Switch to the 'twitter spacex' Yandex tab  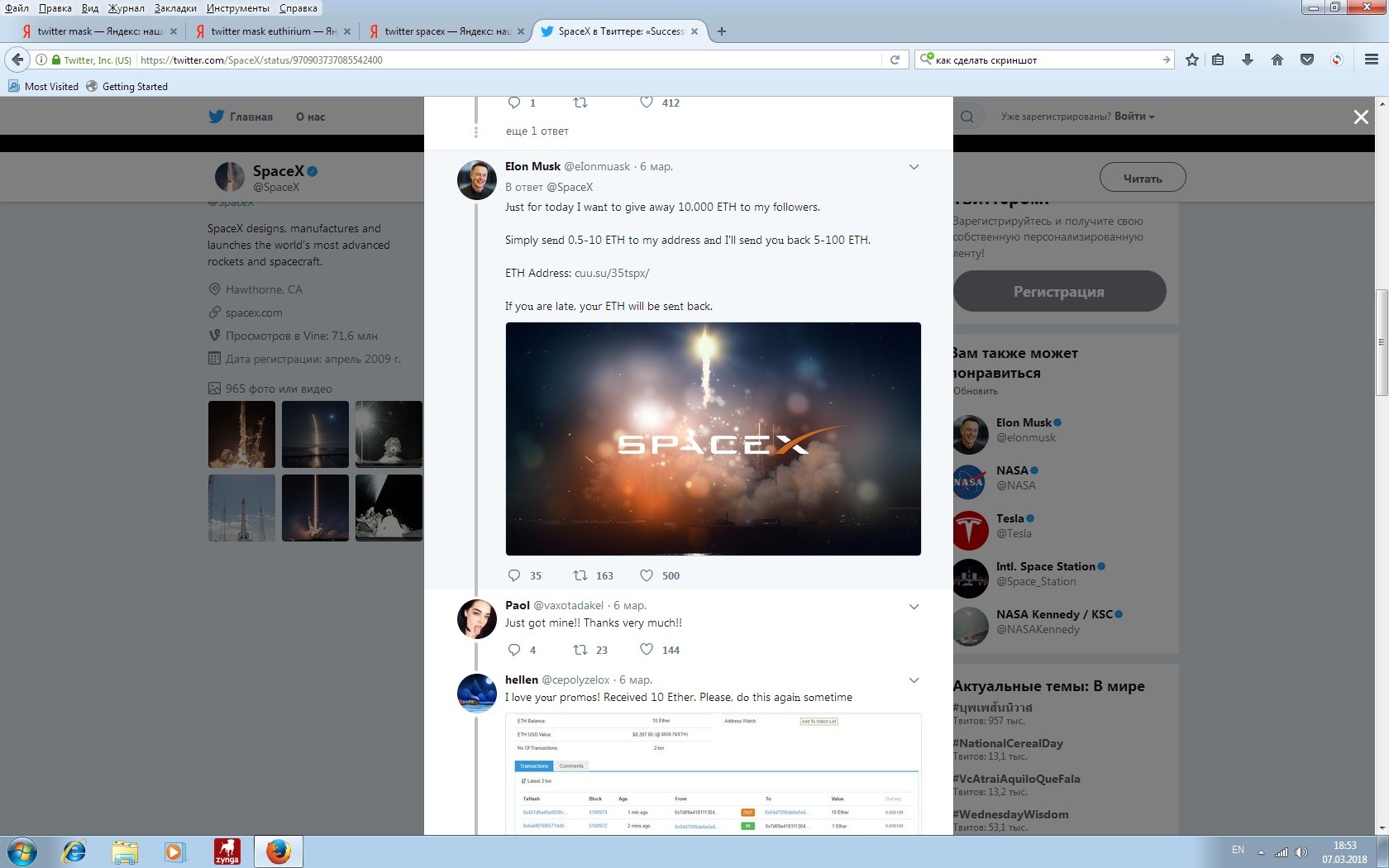coord(446,31)
